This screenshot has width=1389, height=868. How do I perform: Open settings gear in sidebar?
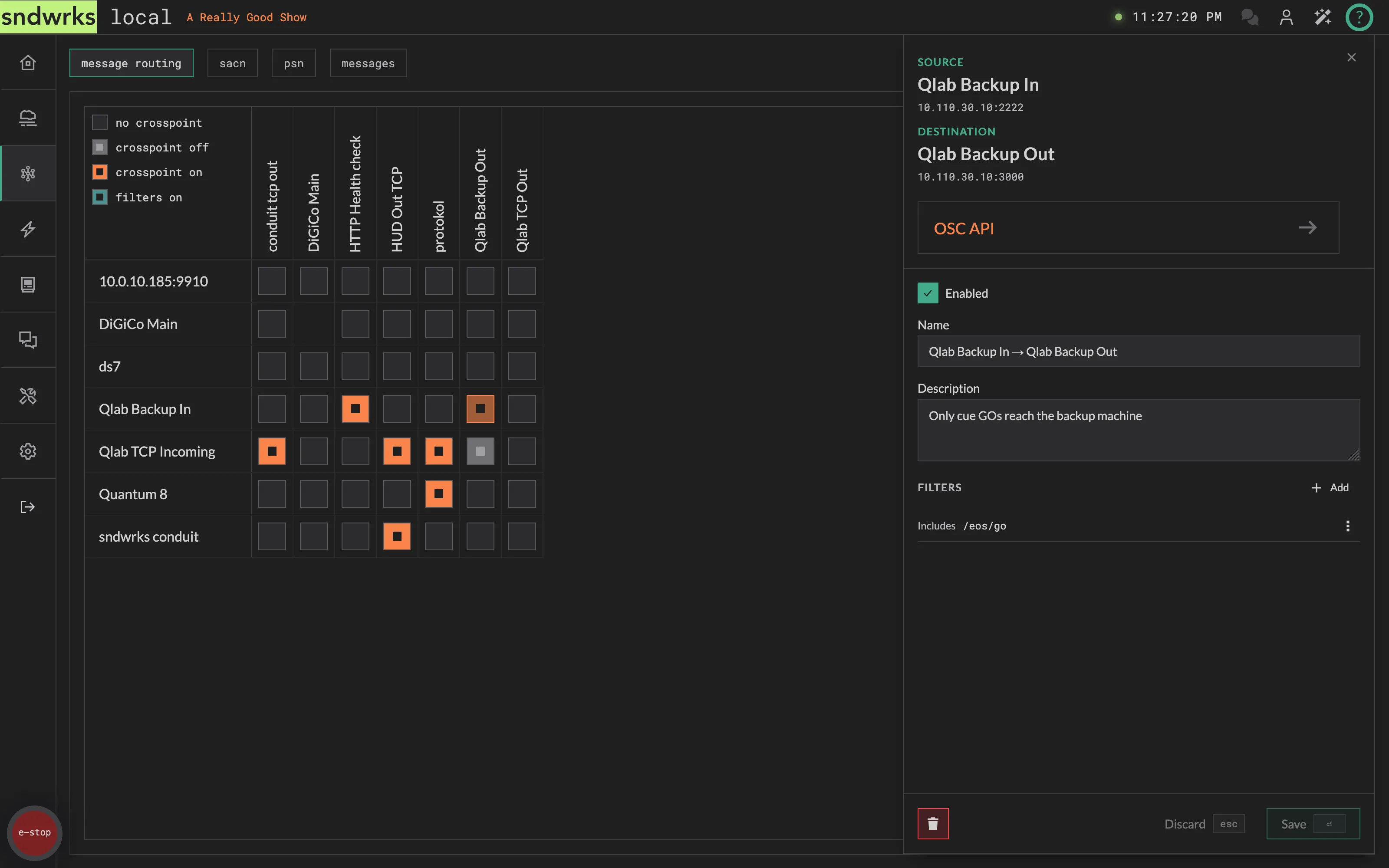coord(27,451)
